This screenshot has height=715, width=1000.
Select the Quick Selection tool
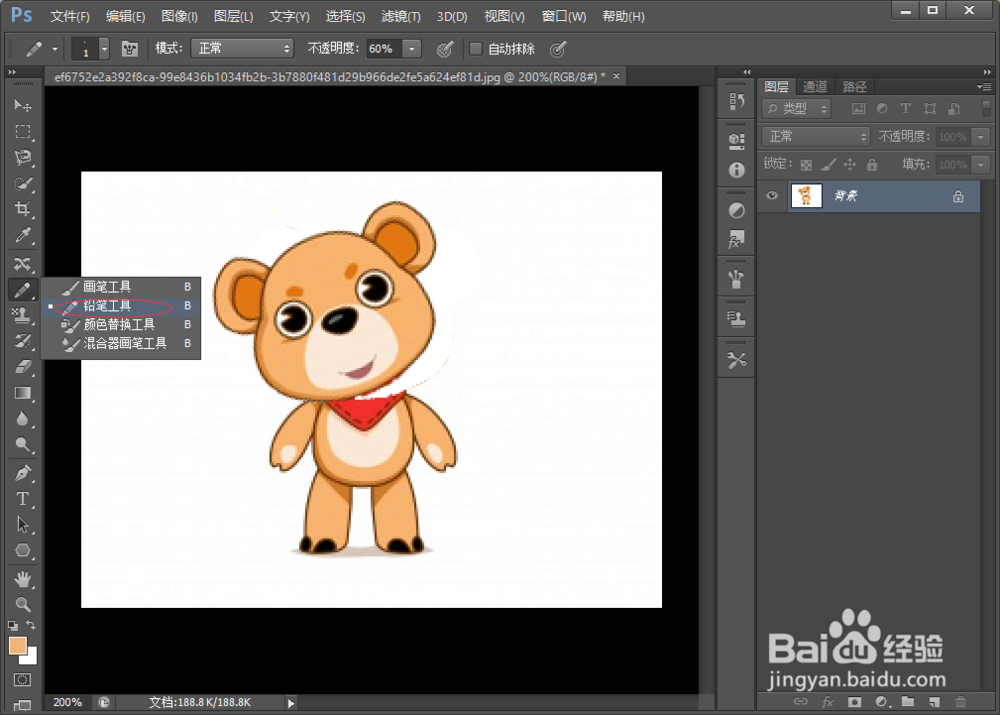click(x=23, y=184)
